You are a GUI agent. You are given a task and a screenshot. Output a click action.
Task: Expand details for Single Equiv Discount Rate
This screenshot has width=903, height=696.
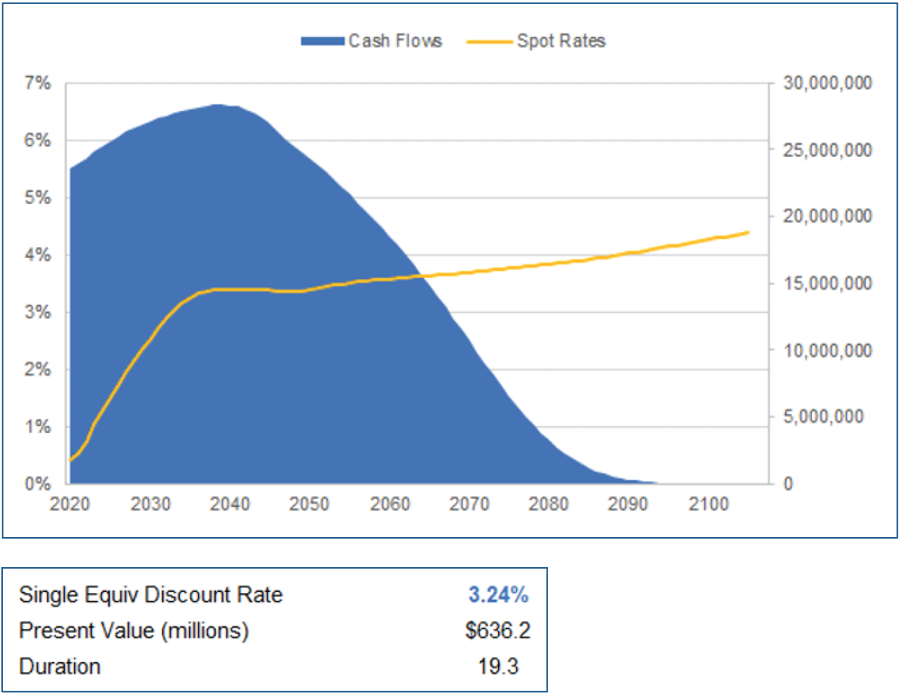pos(150,594)
